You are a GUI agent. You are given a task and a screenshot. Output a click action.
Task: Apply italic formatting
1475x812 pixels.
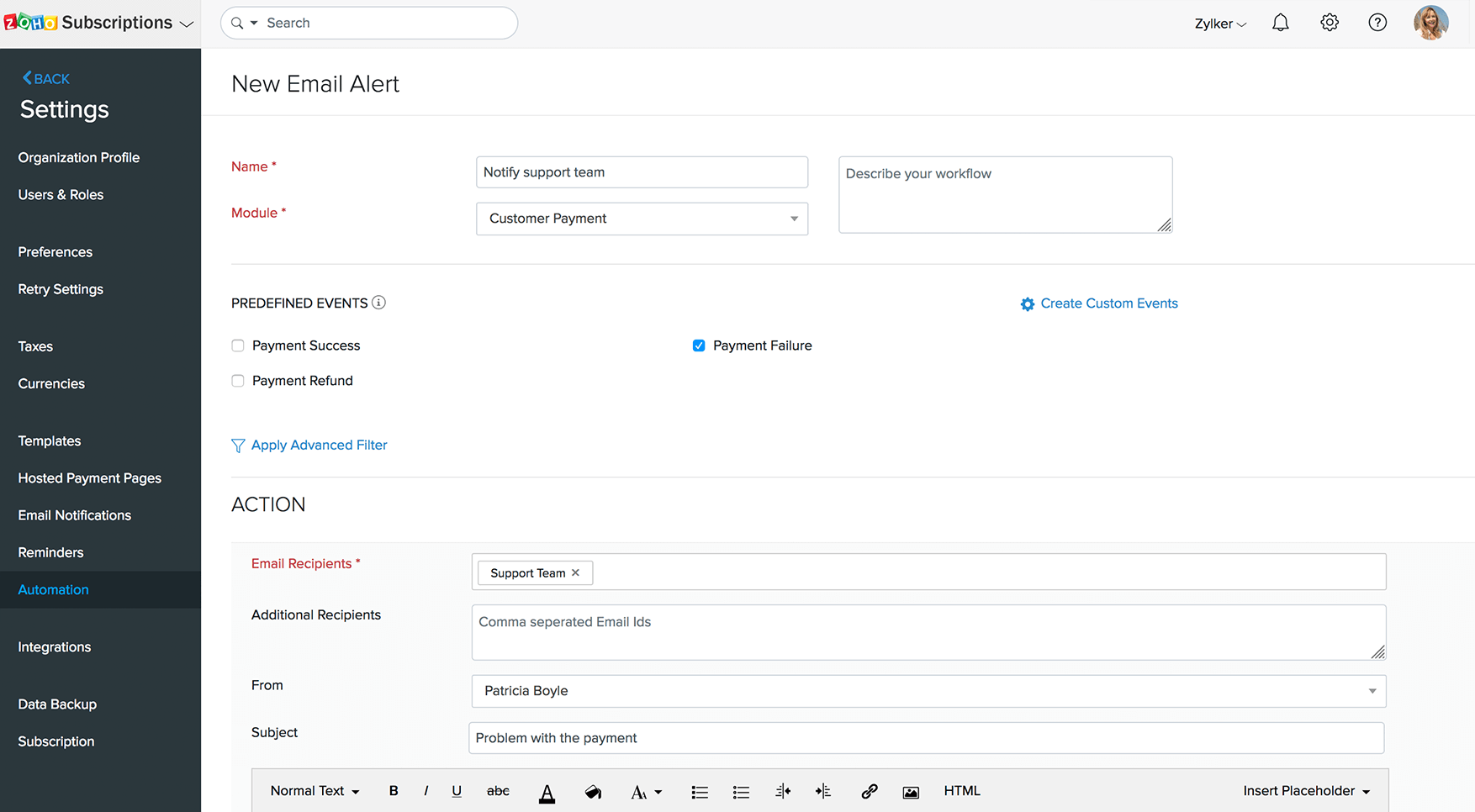pos(426,791)
